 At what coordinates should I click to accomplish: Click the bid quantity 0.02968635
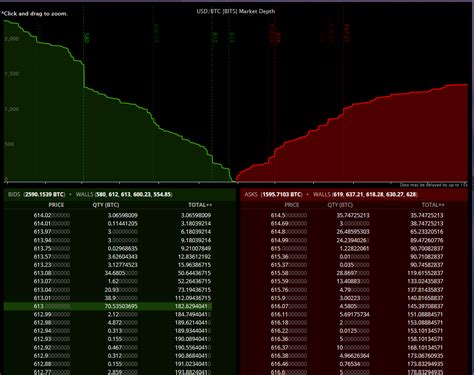click(x=122, y=248)
